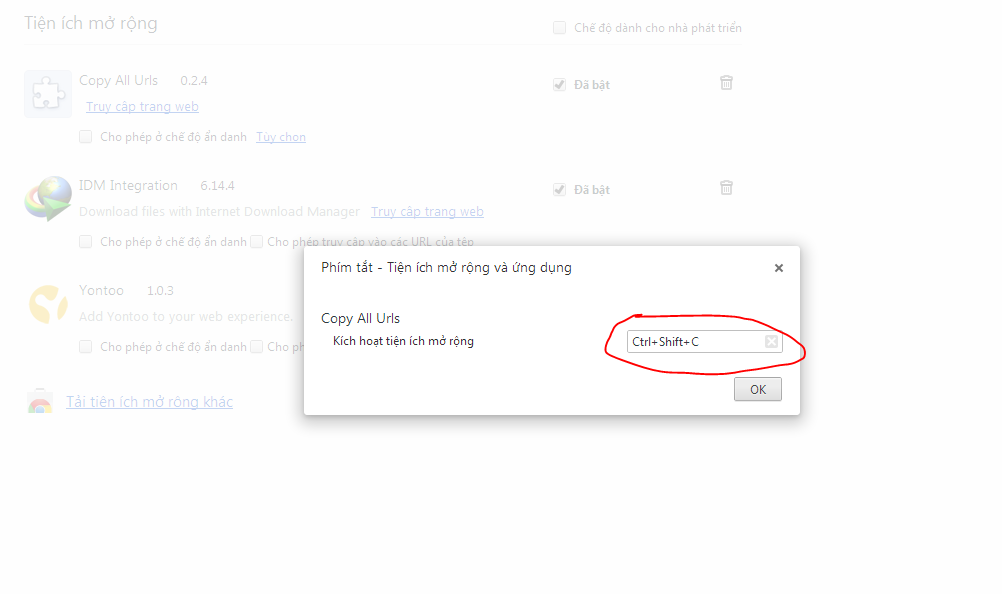Click OK in the shortcut dialog
Screen dimensions: 1002x594
[x=757, y=389]
